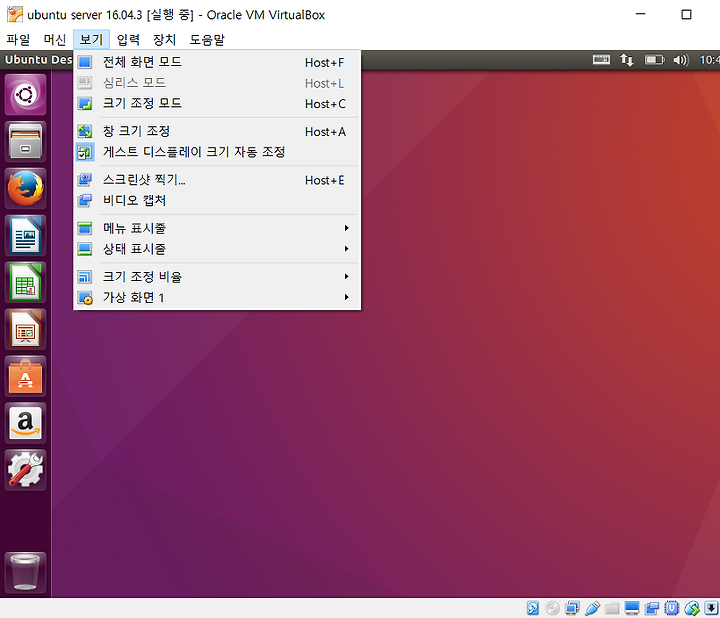The width and height of the screenshot is (720, 618).
Task: Click the Host+E shortcut label
Action: pyautogui.click(x=324, y=180)
